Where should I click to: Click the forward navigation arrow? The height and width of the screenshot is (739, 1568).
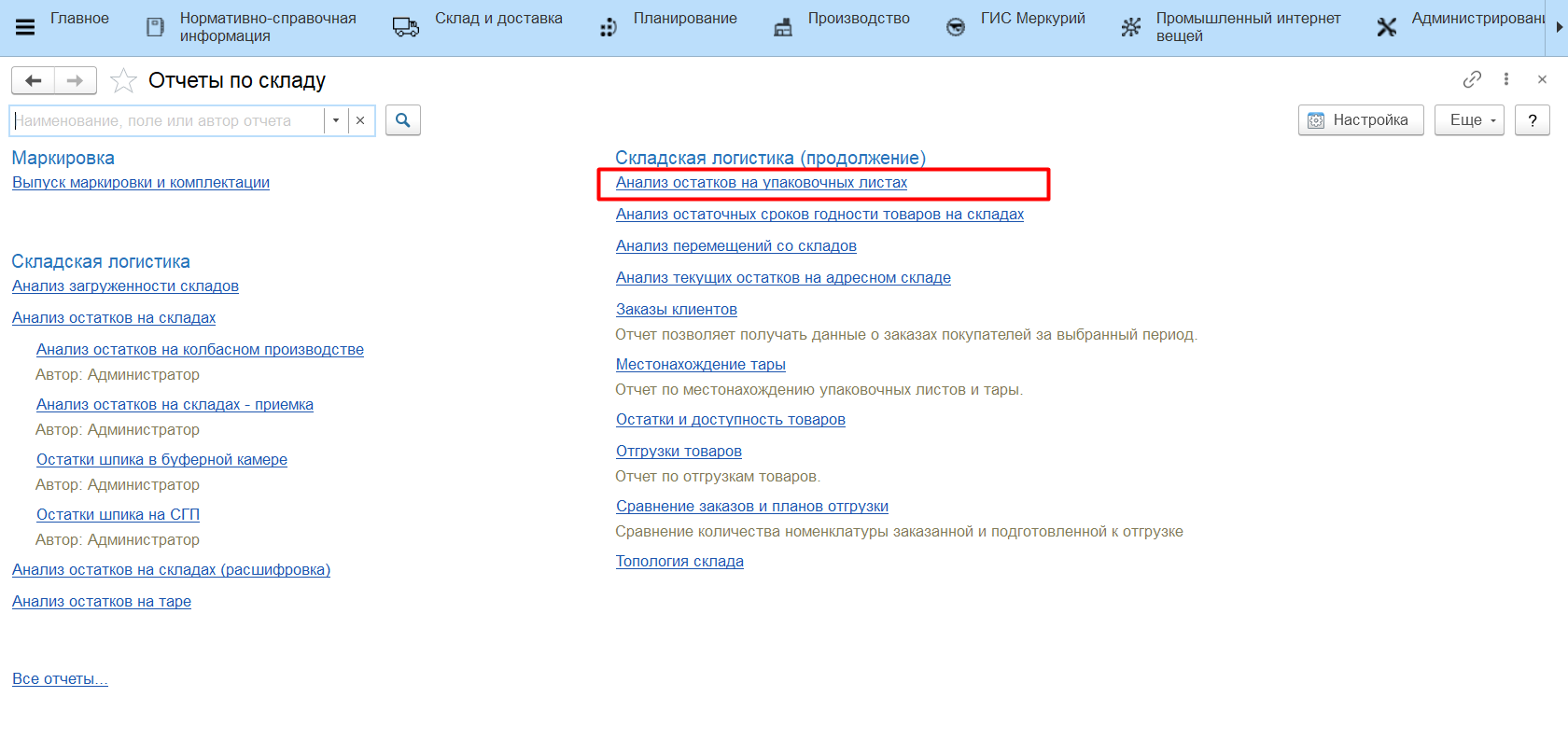[76, 81]
